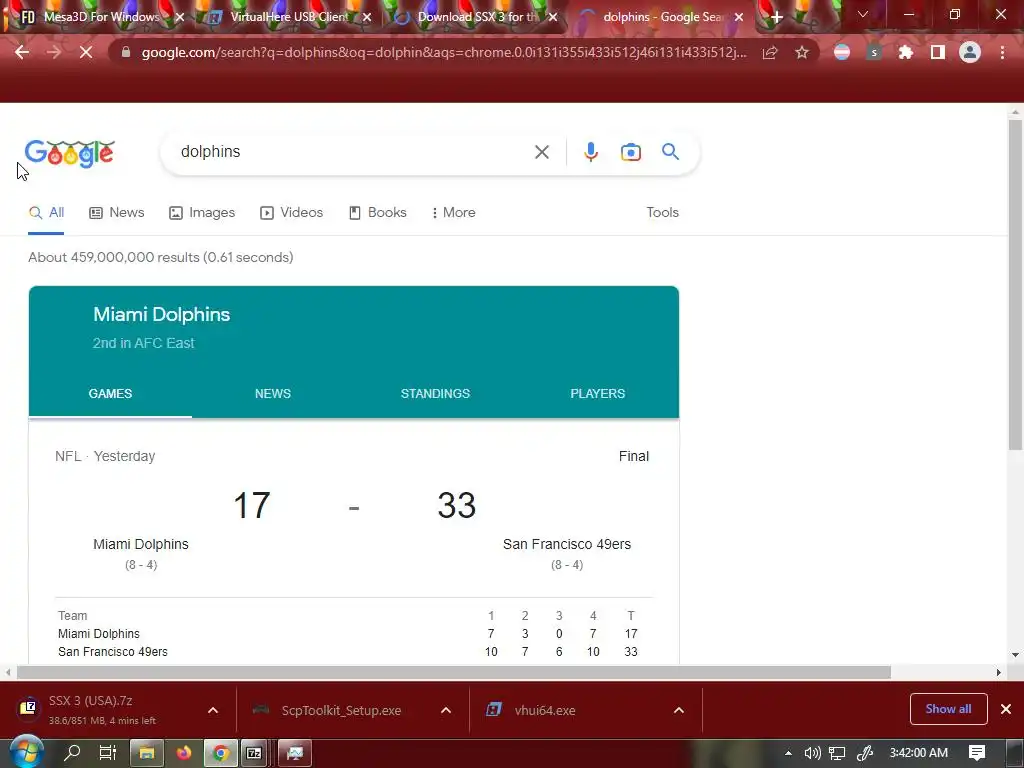This screenshot has width=1024, height=768.
Task: Click the horizontal page scrollbar
Action: click(454, 673)
